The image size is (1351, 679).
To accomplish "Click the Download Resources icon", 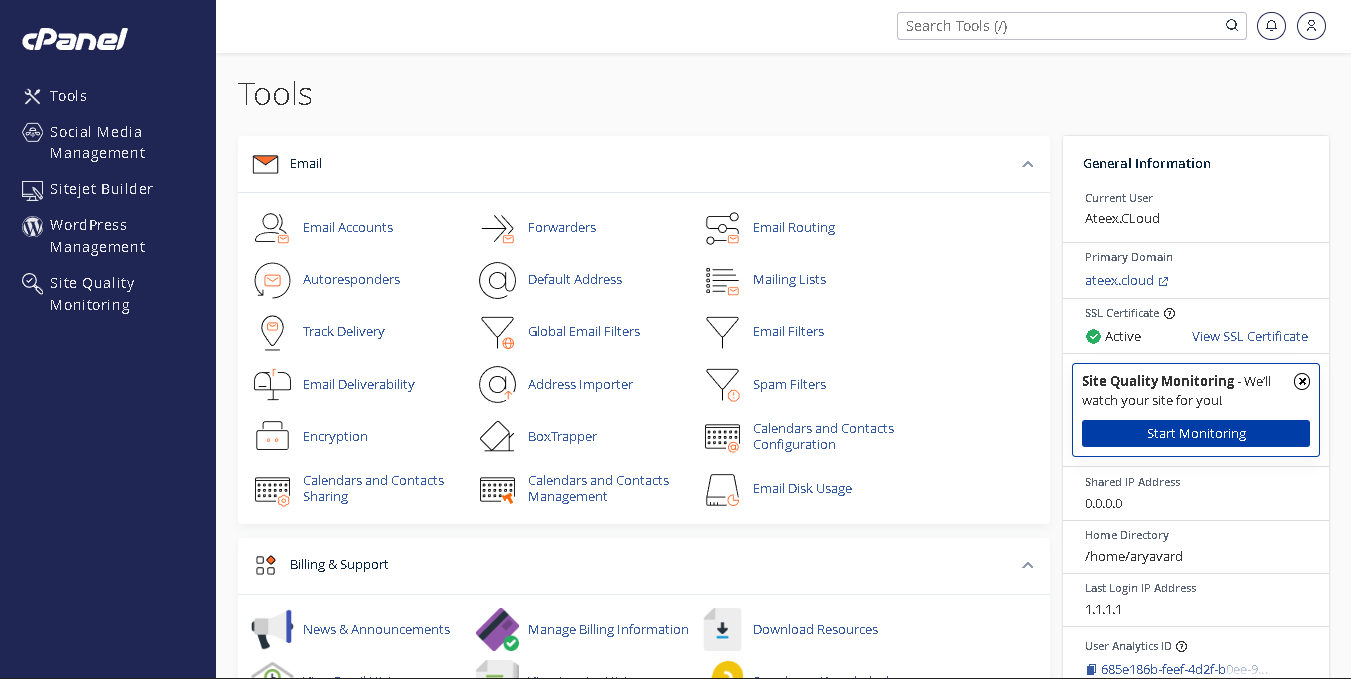I will pyautogui.click(x=722, y=630).
